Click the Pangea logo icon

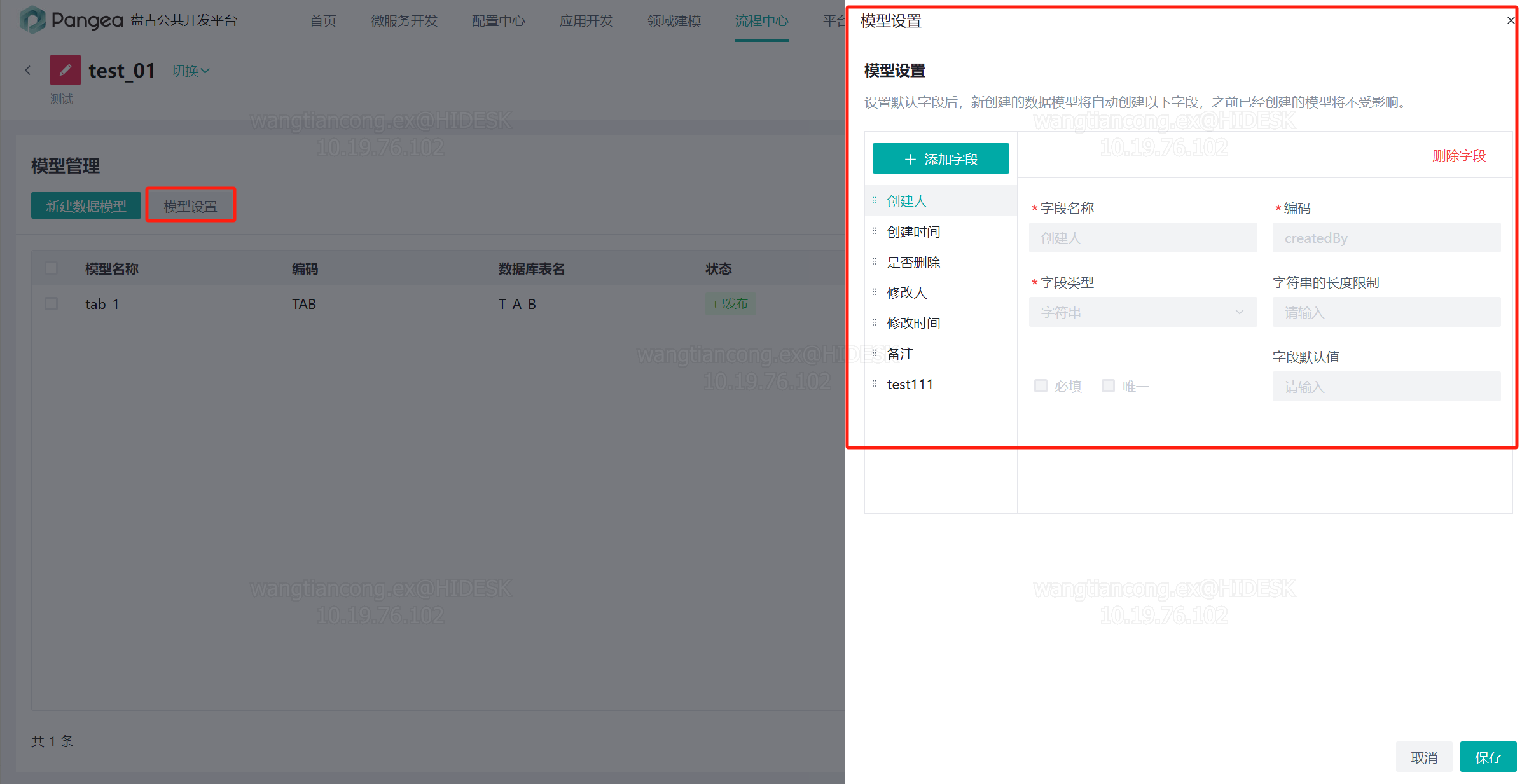[x=32, y=20]
